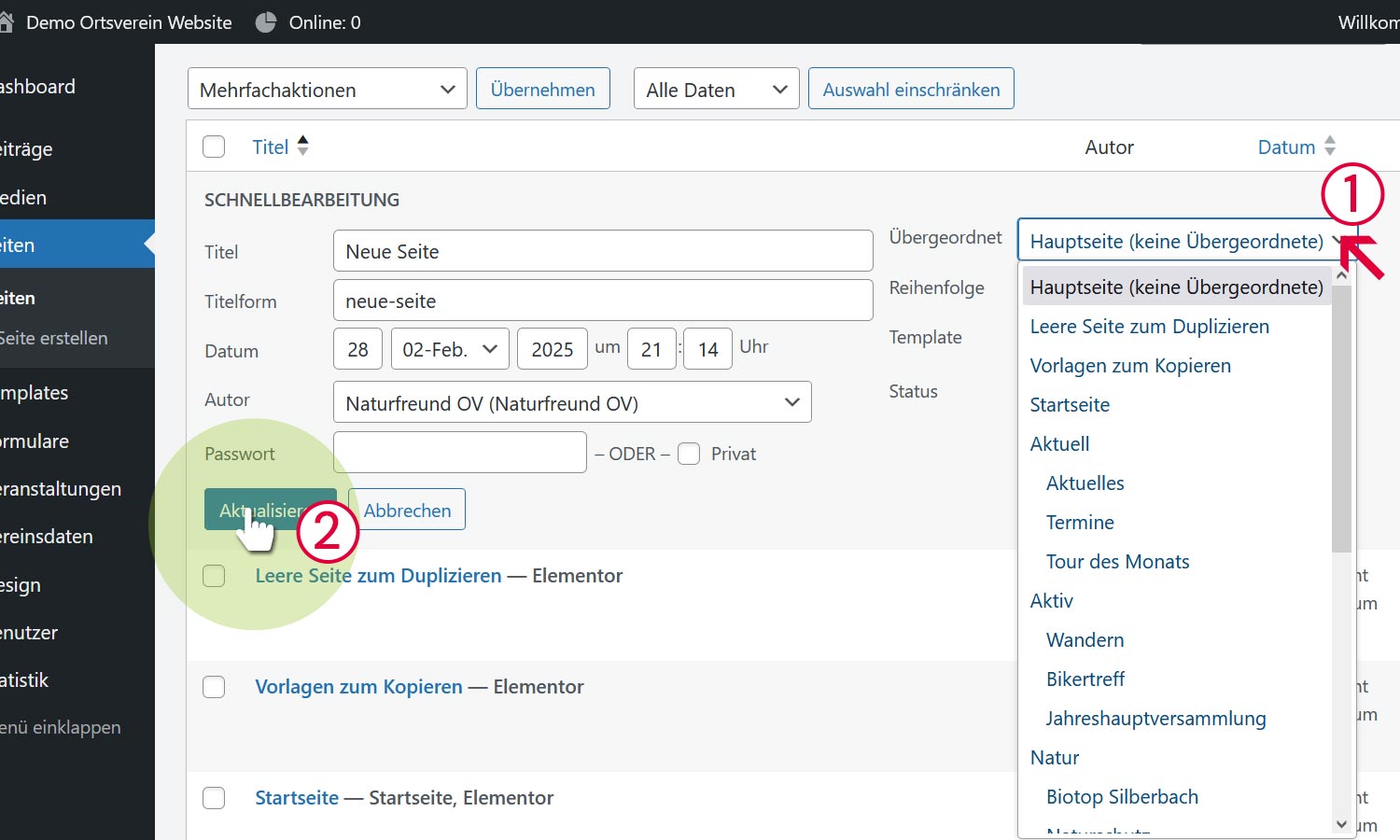1400x840 pixels.
Task: Select Hauptseite (keine Übergeordnete) option in list
Action: click(x=1177, y=287)
